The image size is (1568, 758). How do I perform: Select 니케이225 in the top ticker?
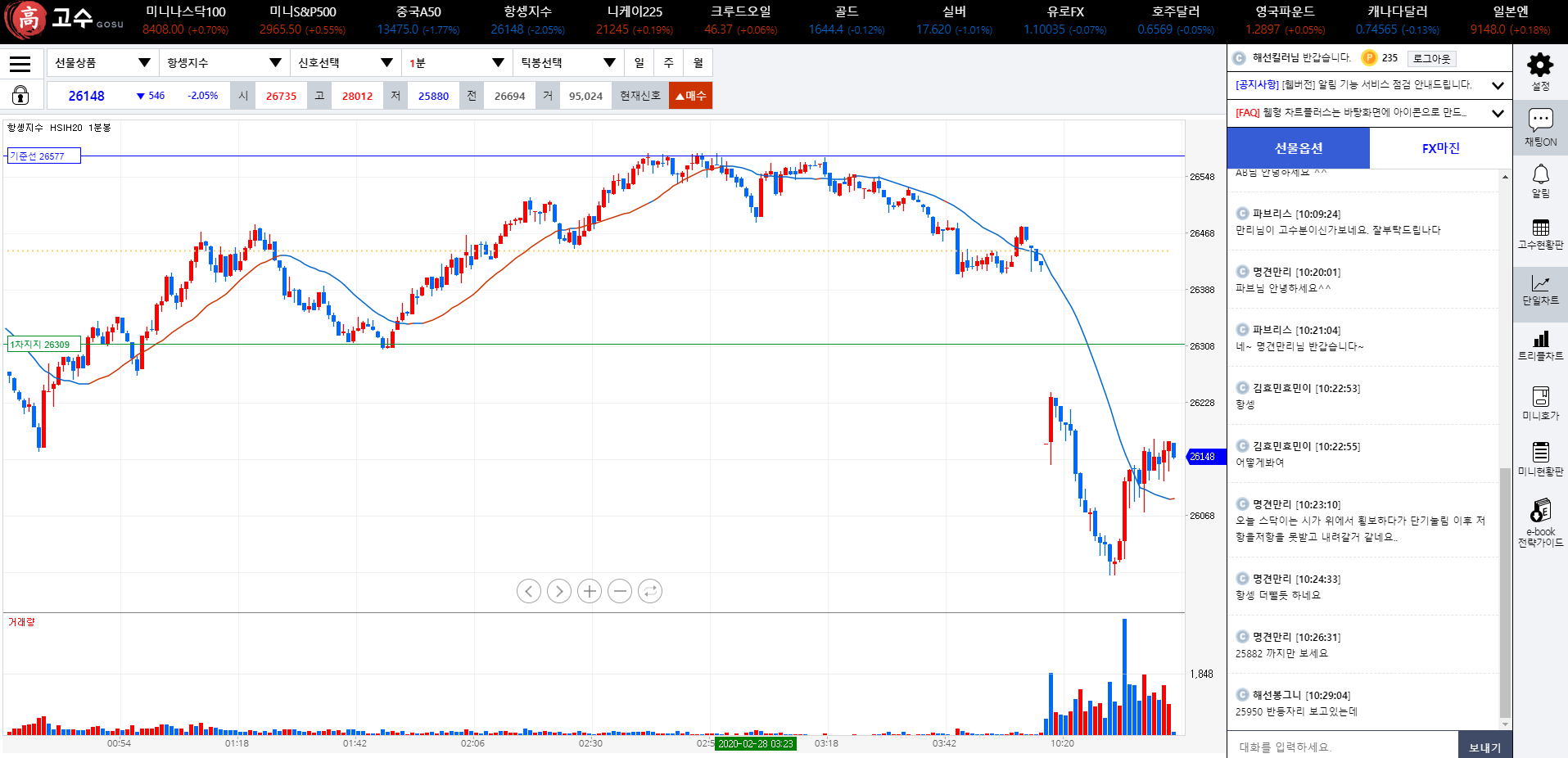(x=635, y=20)
